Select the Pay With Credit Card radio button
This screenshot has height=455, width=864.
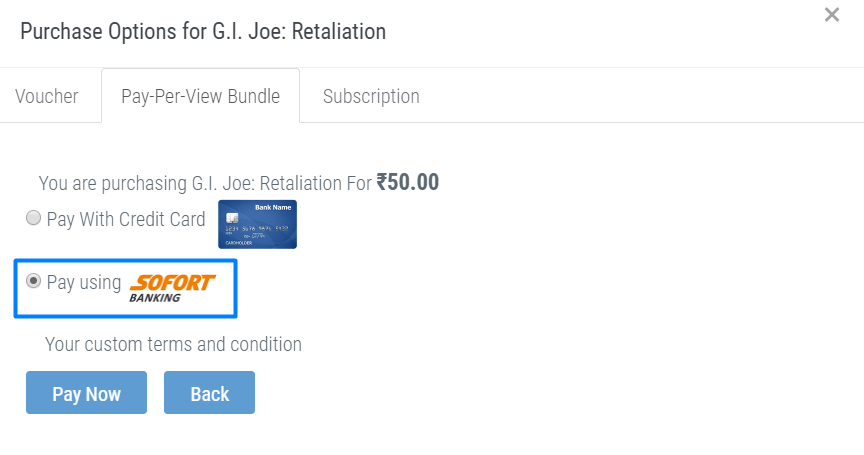click(34, 218)
